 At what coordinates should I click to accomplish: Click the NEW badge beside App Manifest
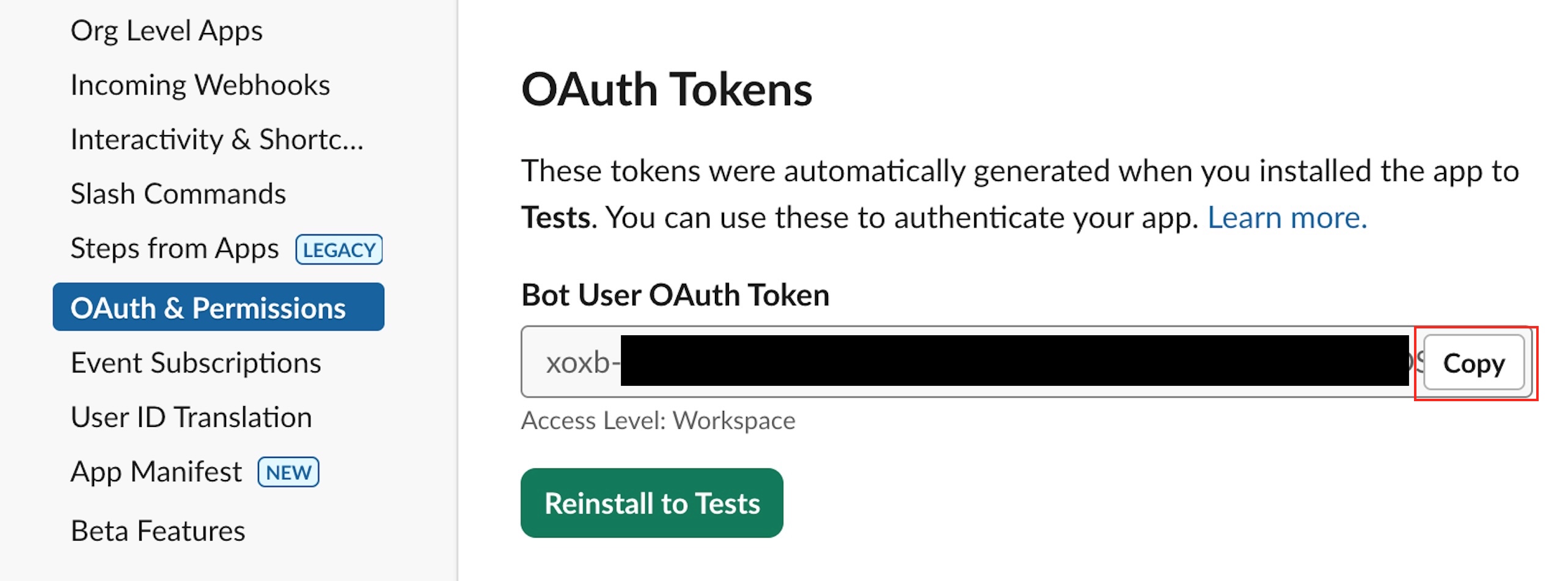[x=288, y=472]
